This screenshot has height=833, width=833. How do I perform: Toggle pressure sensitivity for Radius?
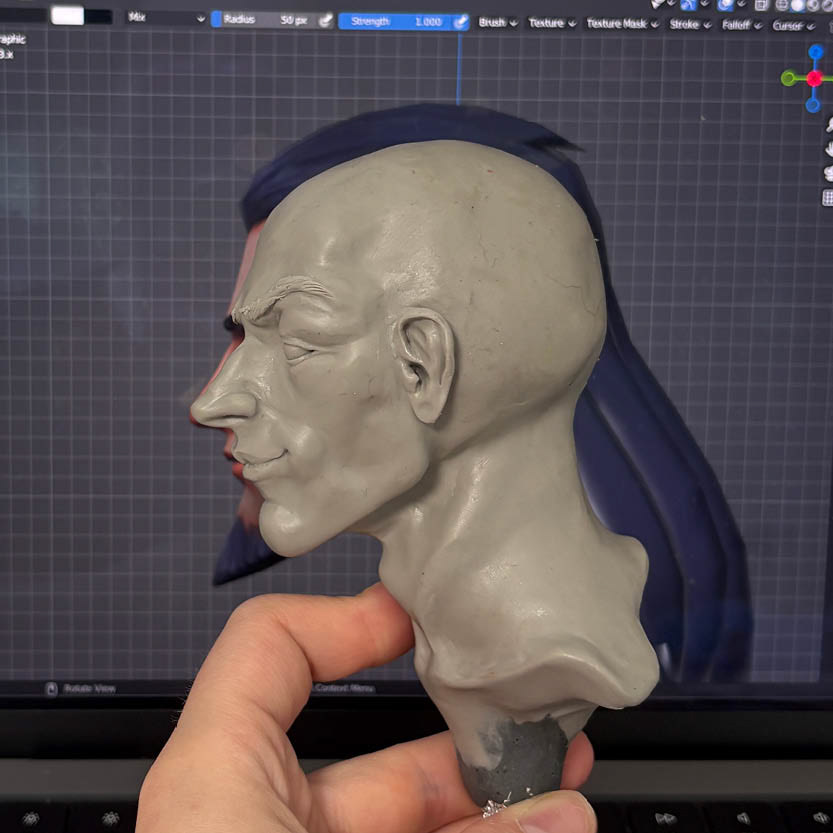326,21
